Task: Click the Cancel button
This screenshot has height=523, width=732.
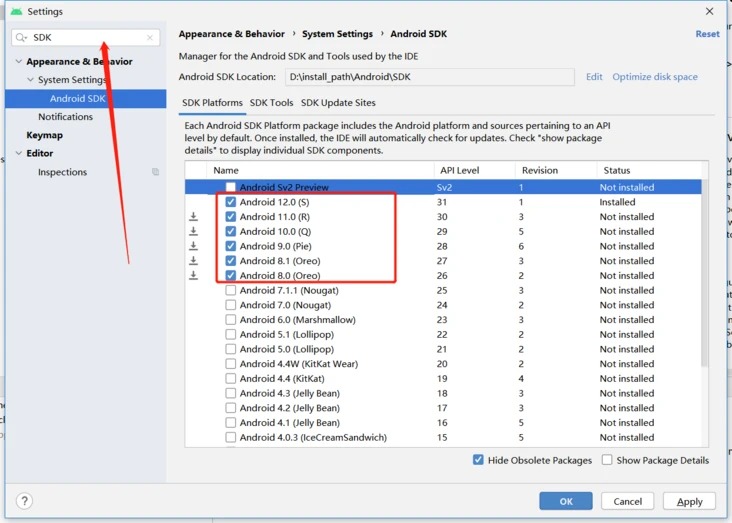Action: (627, 501)
